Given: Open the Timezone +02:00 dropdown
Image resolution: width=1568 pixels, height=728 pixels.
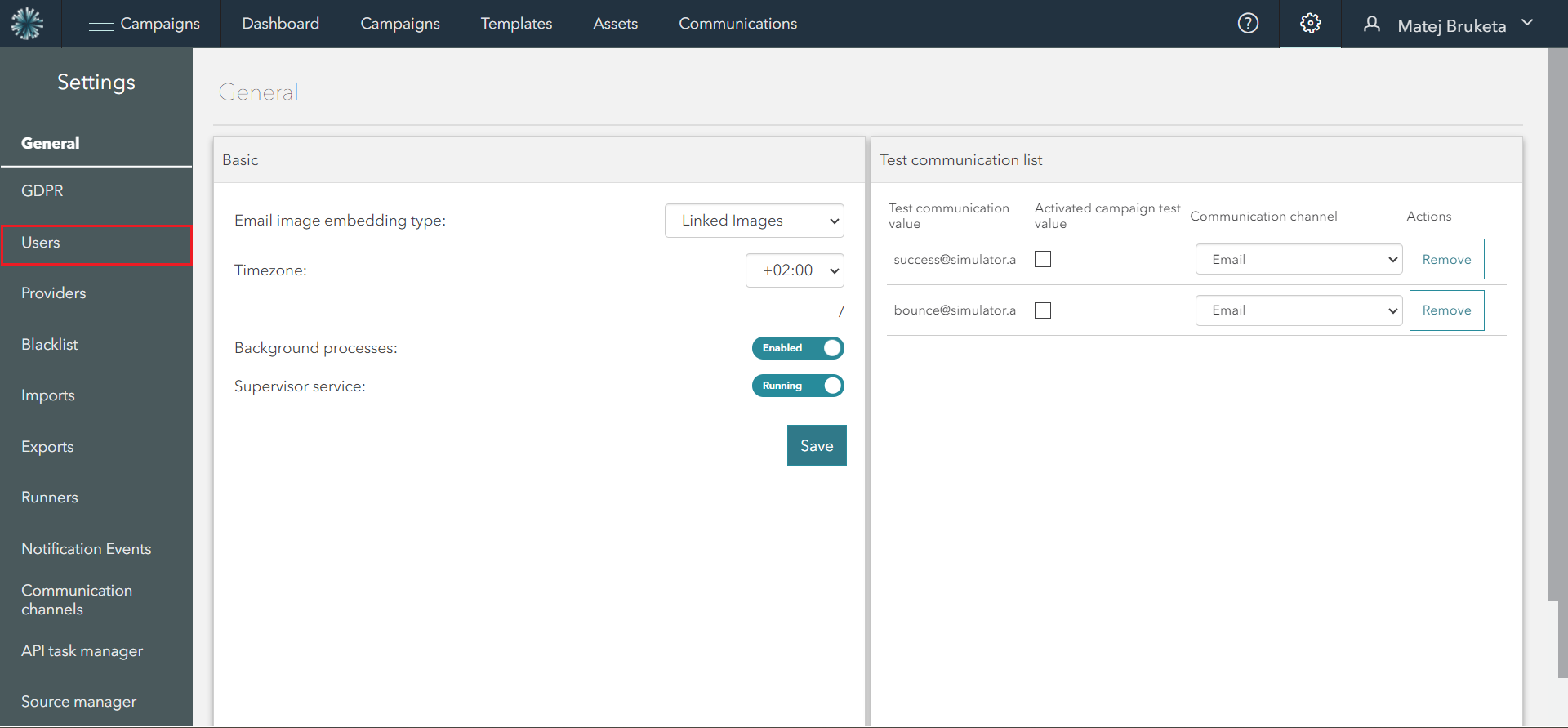Looking at the screenshot, I should click(x=794, y=270).
